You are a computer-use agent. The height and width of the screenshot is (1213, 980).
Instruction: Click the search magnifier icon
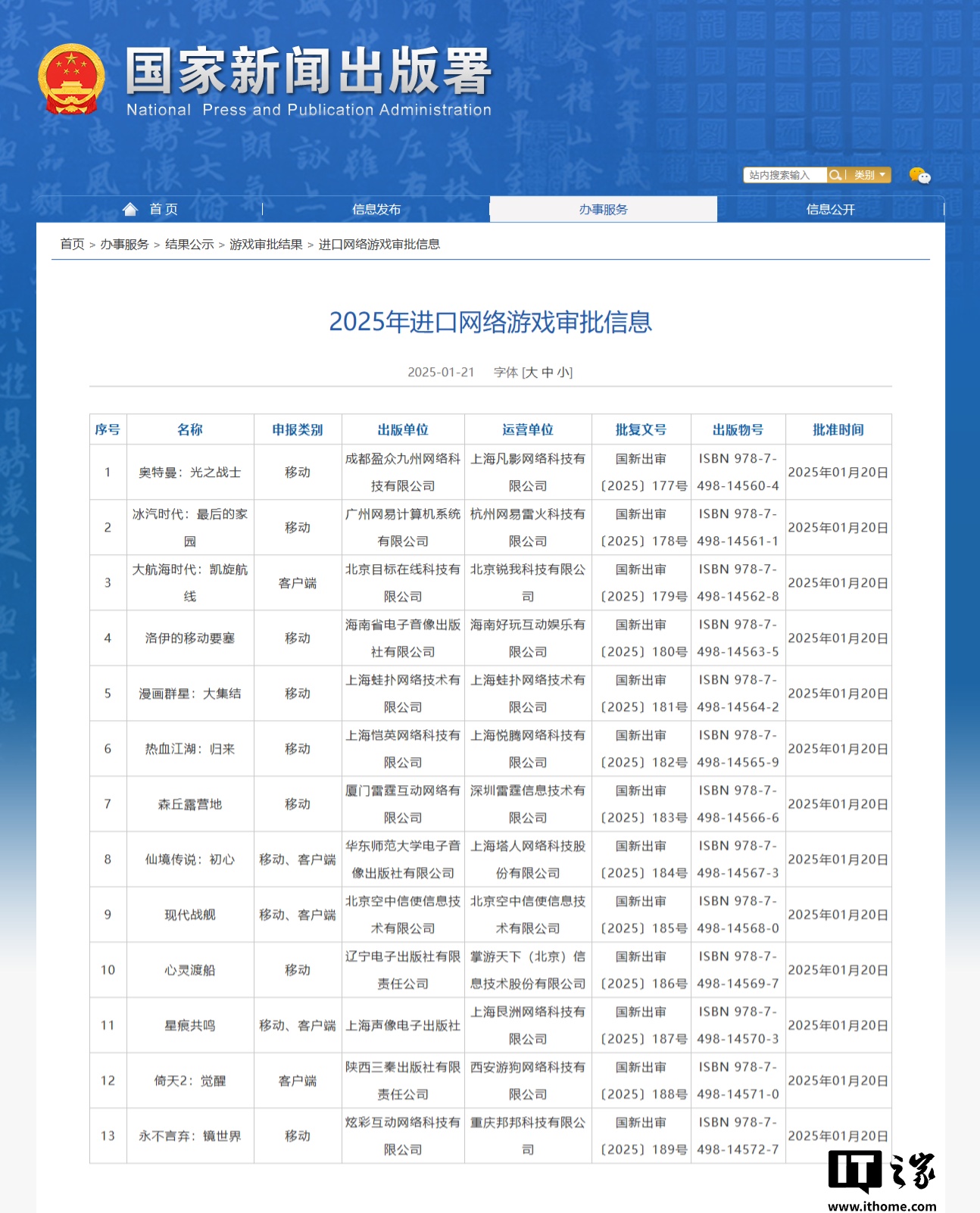pyautogui.click(x=835, y=175)
